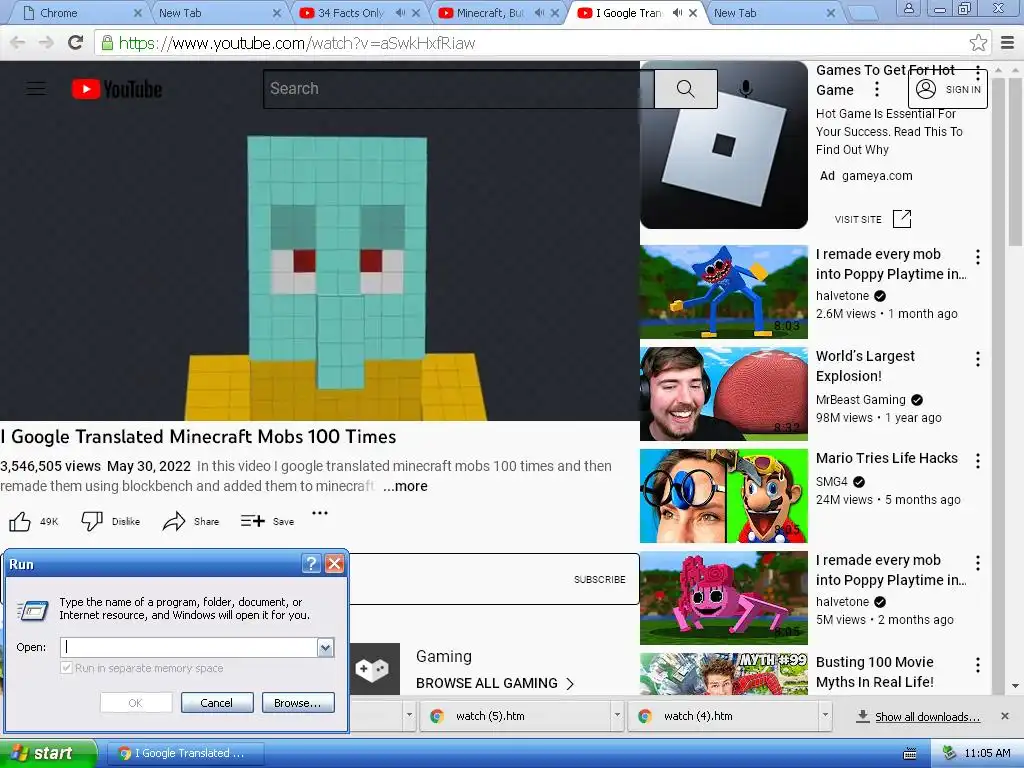Image resolution: width=1024 pixels, height=768 pixels.
Task: Activate voice search microphone
Action: coord(745,89)
